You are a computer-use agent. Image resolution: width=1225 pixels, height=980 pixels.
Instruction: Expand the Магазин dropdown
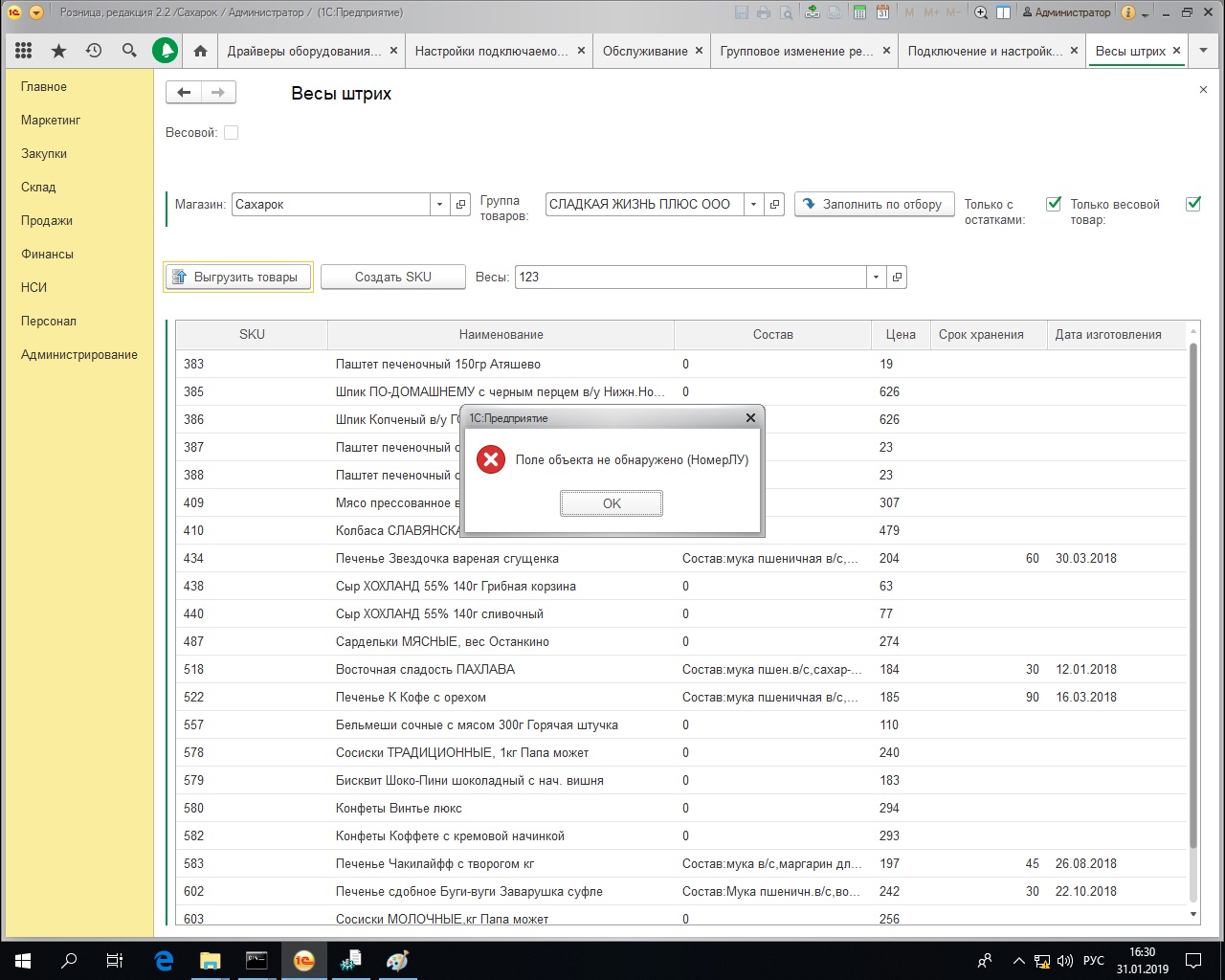[439, 204]
